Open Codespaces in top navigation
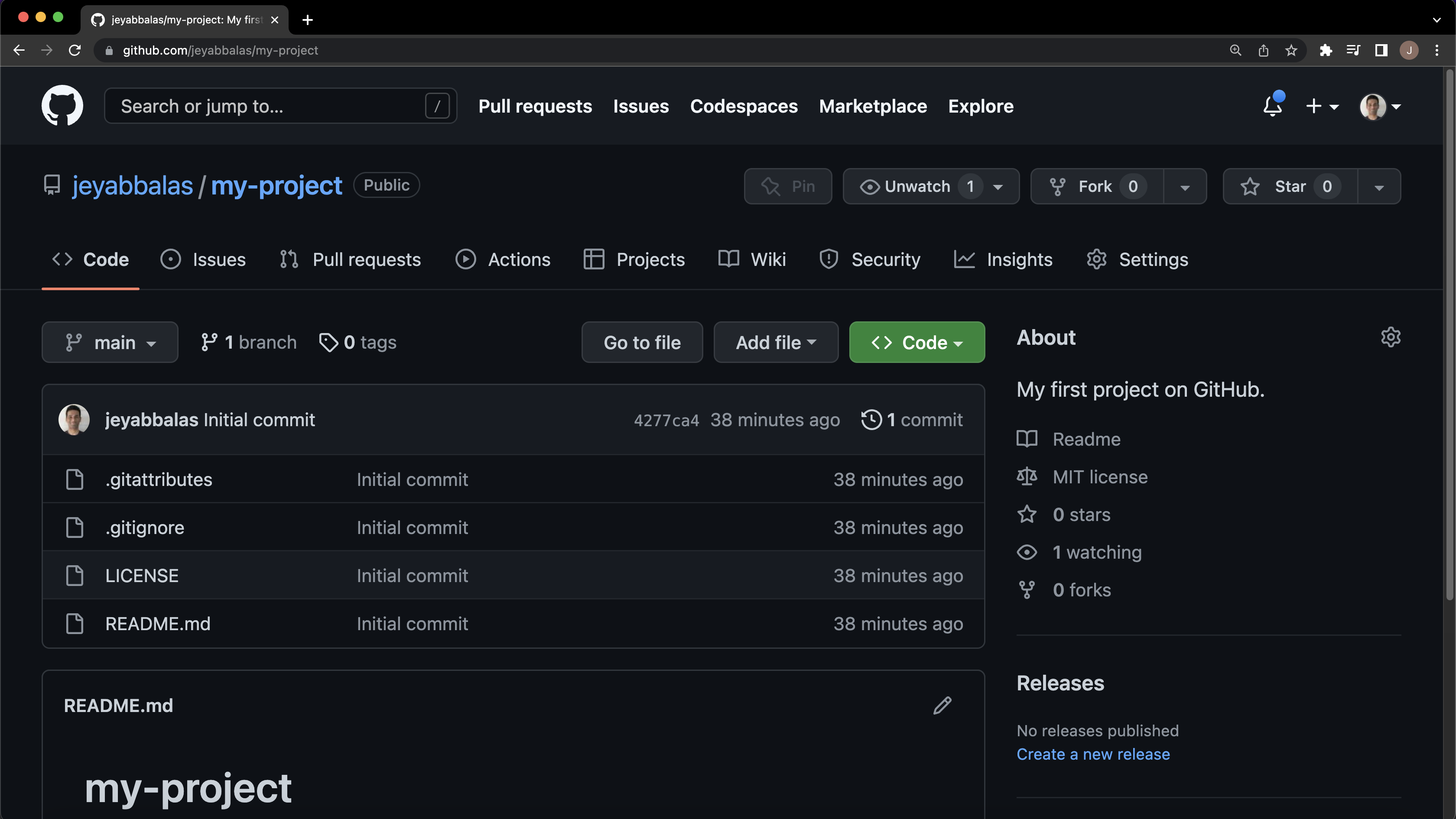 click(744, 106)
